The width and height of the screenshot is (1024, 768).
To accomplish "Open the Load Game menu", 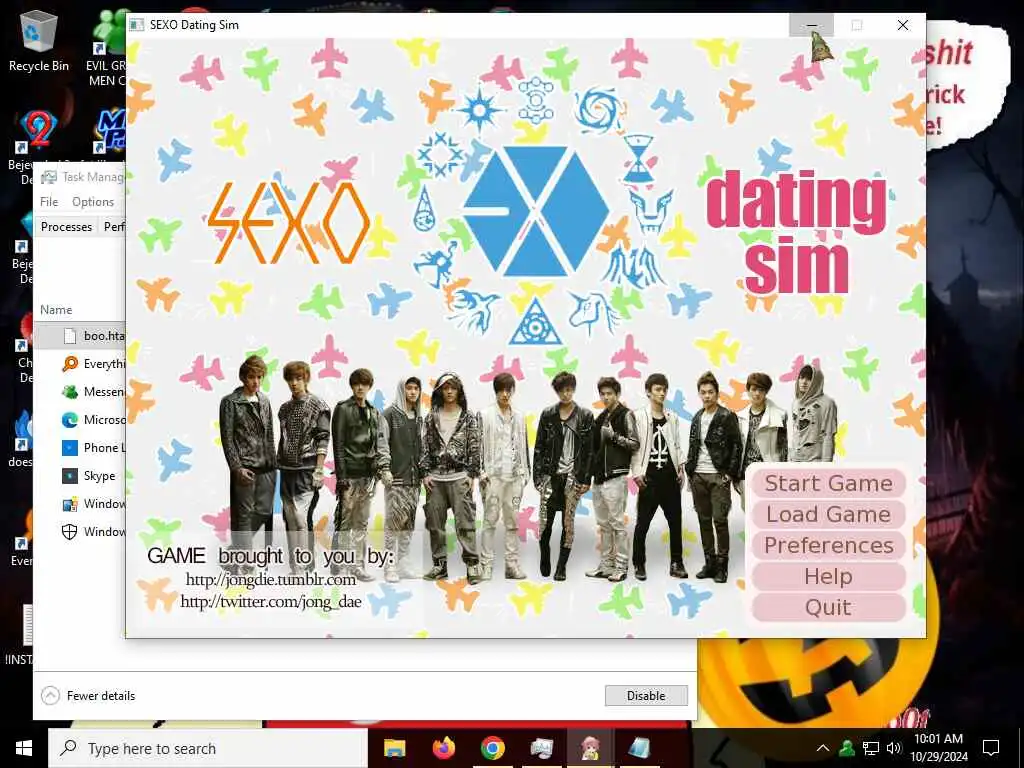I will coord(828,515).
